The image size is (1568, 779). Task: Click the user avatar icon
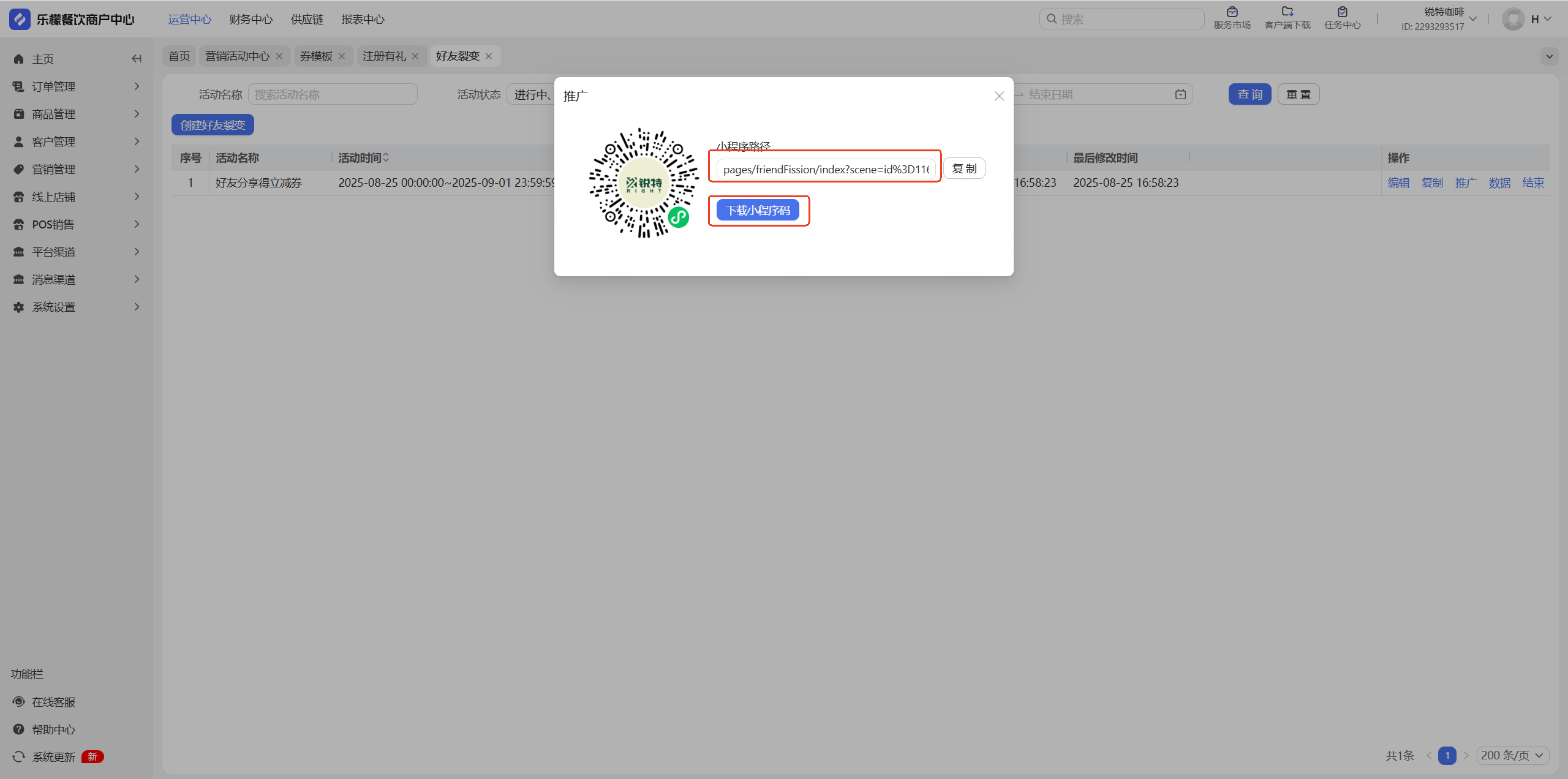click(1513, 19)
